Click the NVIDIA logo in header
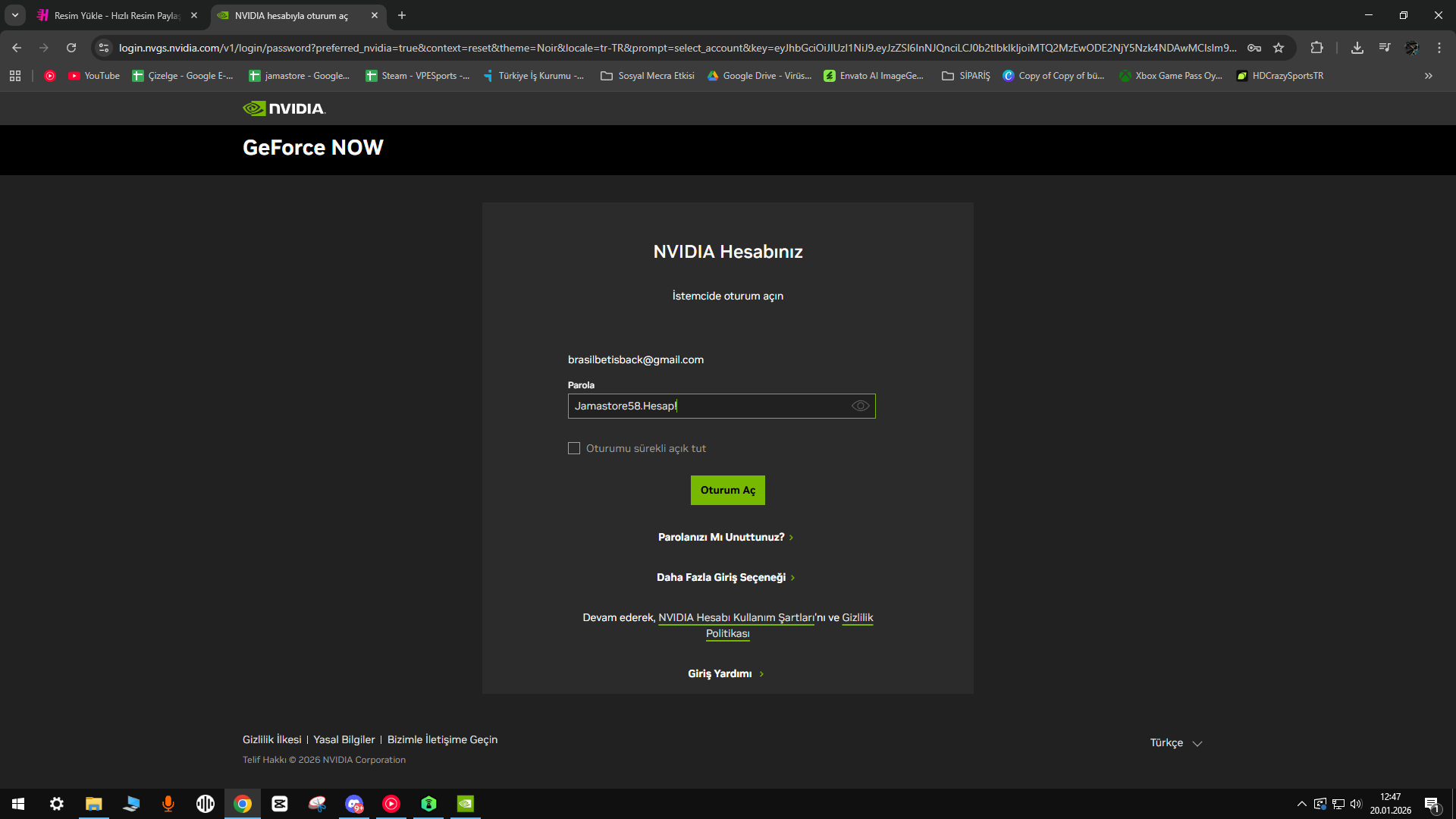Screen dimensions: 1456x819 (x=284, y=108)
